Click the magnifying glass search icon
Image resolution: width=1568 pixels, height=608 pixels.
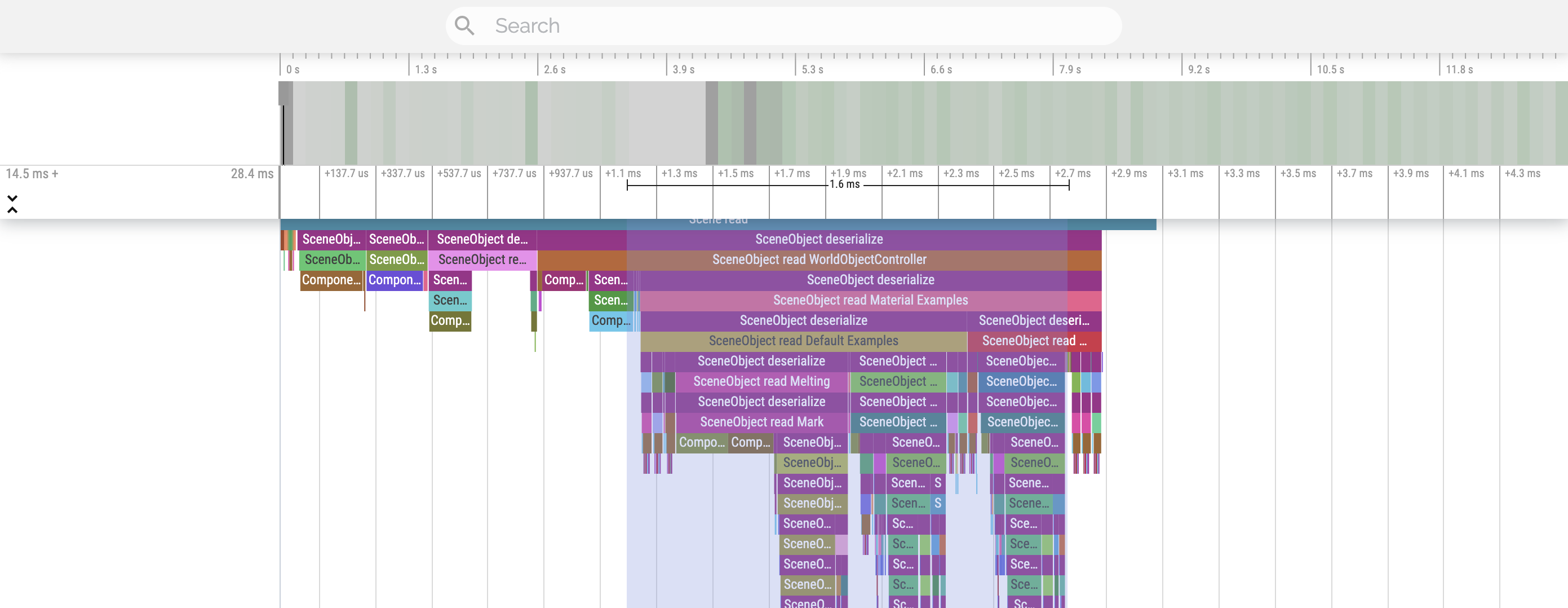464,25
